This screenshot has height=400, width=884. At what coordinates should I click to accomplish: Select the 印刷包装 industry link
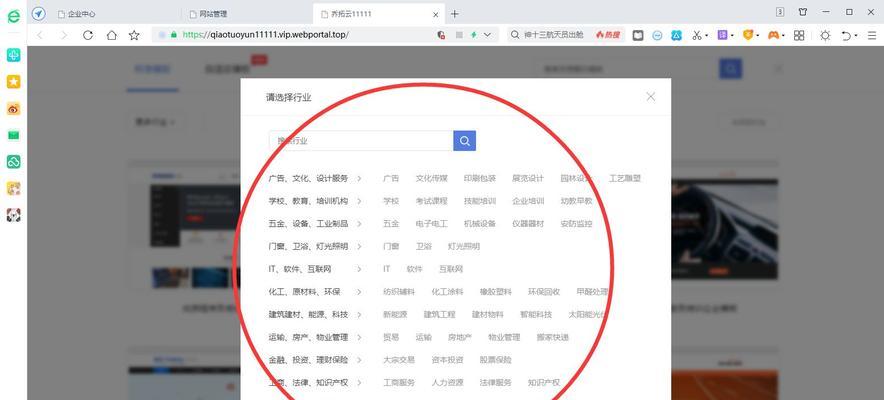click(480, 179)
